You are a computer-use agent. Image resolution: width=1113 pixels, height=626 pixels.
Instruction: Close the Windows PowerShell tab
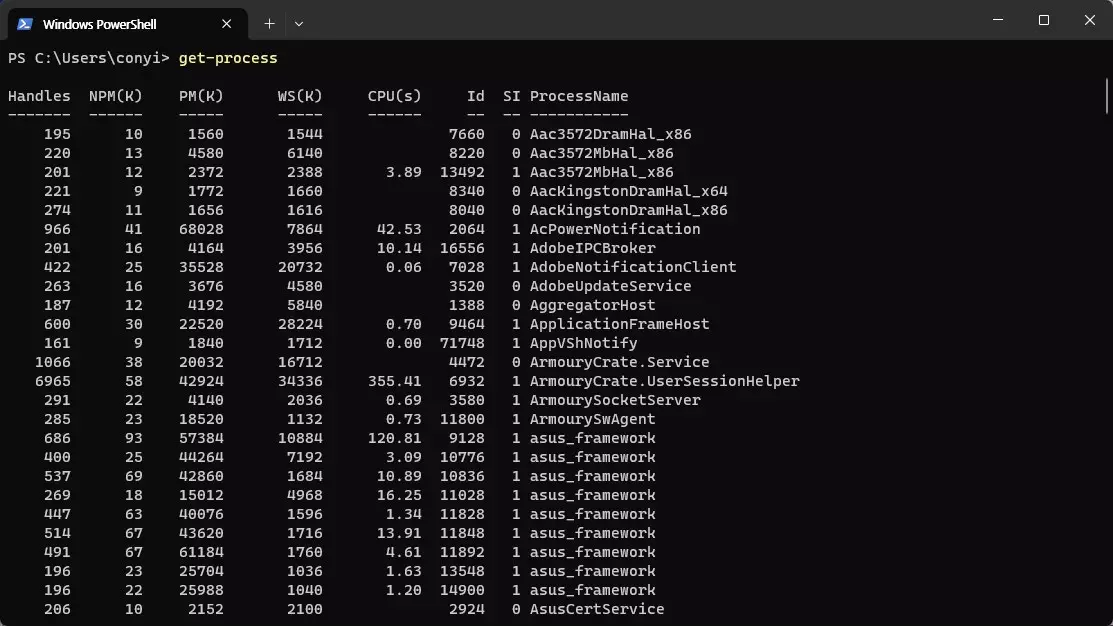pyautogui.click(x=226, y=24)
